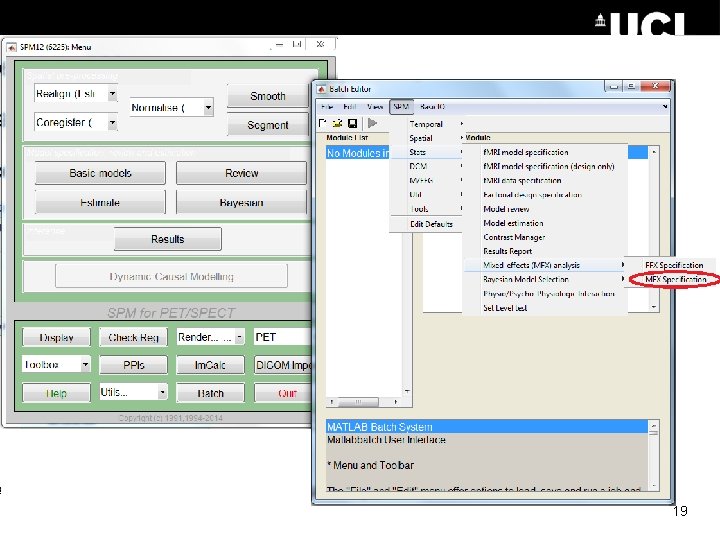Click the Check Reg button
Image resolution: width=720 pixels, height=540 pixels.
(134, 338)
